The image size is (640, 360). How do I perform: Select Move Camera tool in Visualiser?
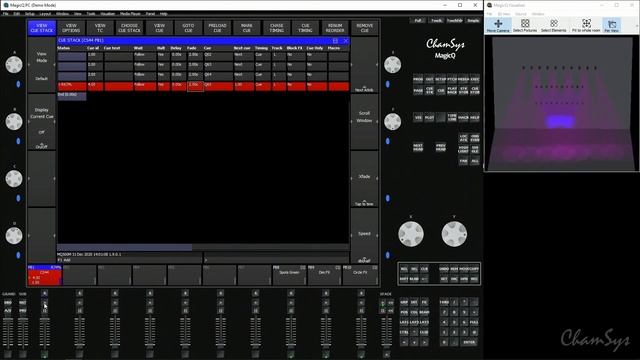[x=498, y=25]
